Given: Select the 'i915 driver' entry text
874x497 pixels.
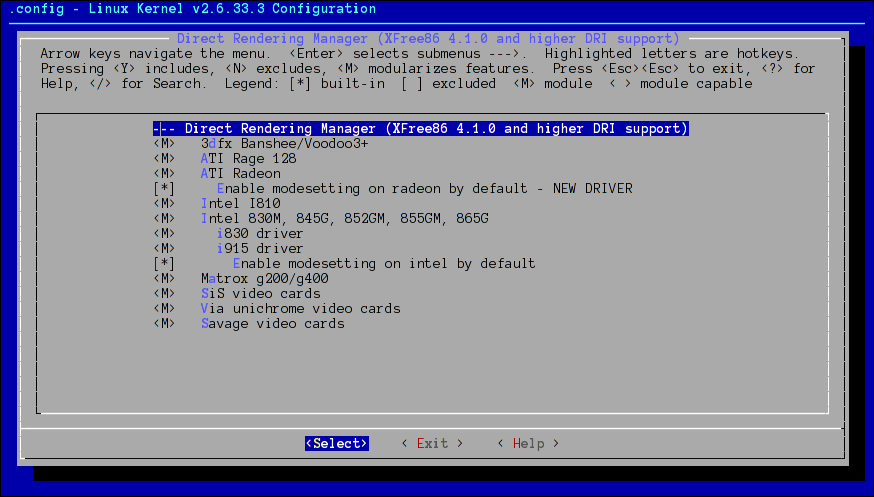Looking at the screenshot, I should [260, 249].
